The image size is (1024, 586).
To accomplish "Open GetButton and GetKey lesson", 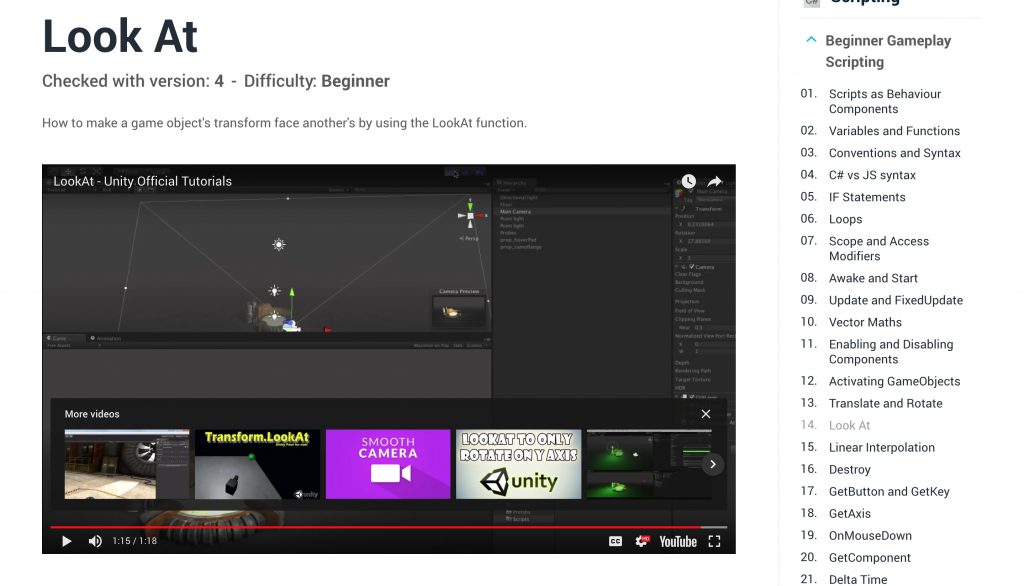I will (x=889, y=492).
